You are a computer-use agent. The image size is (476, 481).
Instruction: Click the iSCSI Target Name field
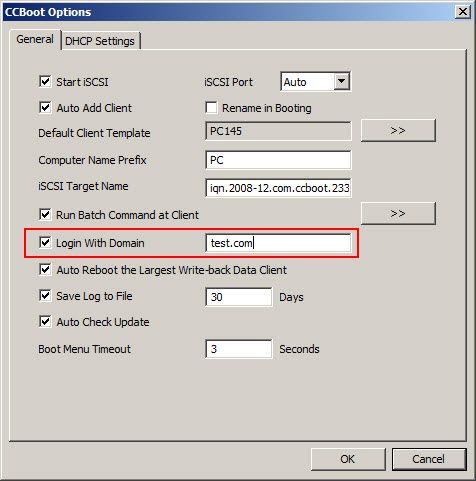click(x=278, y=188)
